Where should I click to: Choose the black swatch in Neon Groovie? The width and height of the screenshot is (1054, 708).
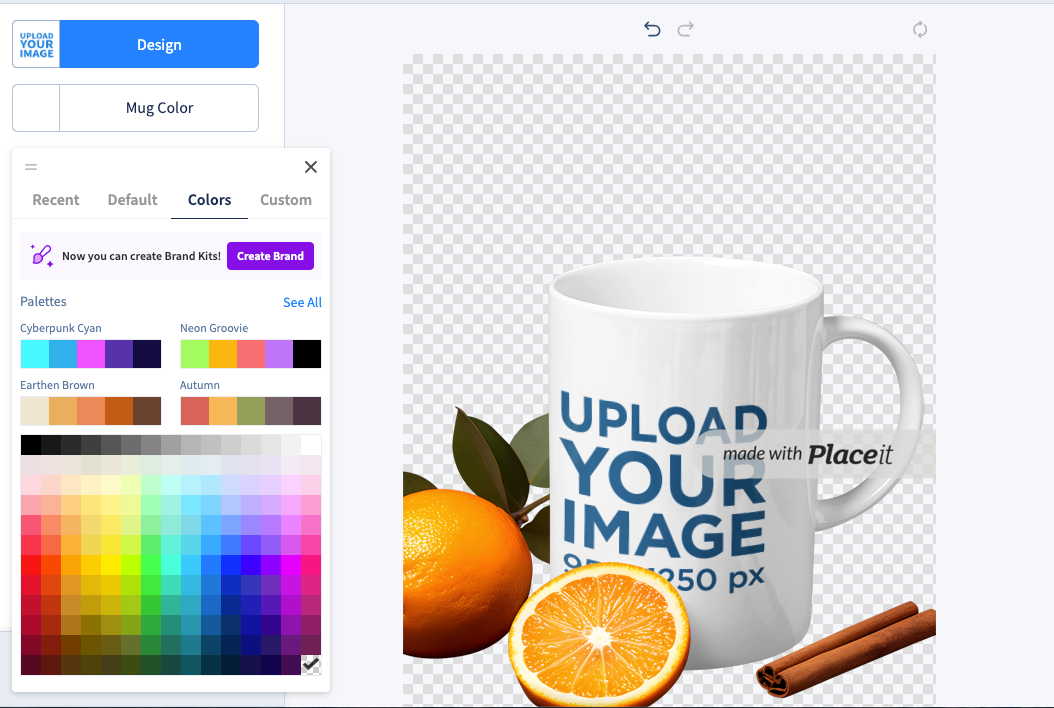click(x=307, y=354)
